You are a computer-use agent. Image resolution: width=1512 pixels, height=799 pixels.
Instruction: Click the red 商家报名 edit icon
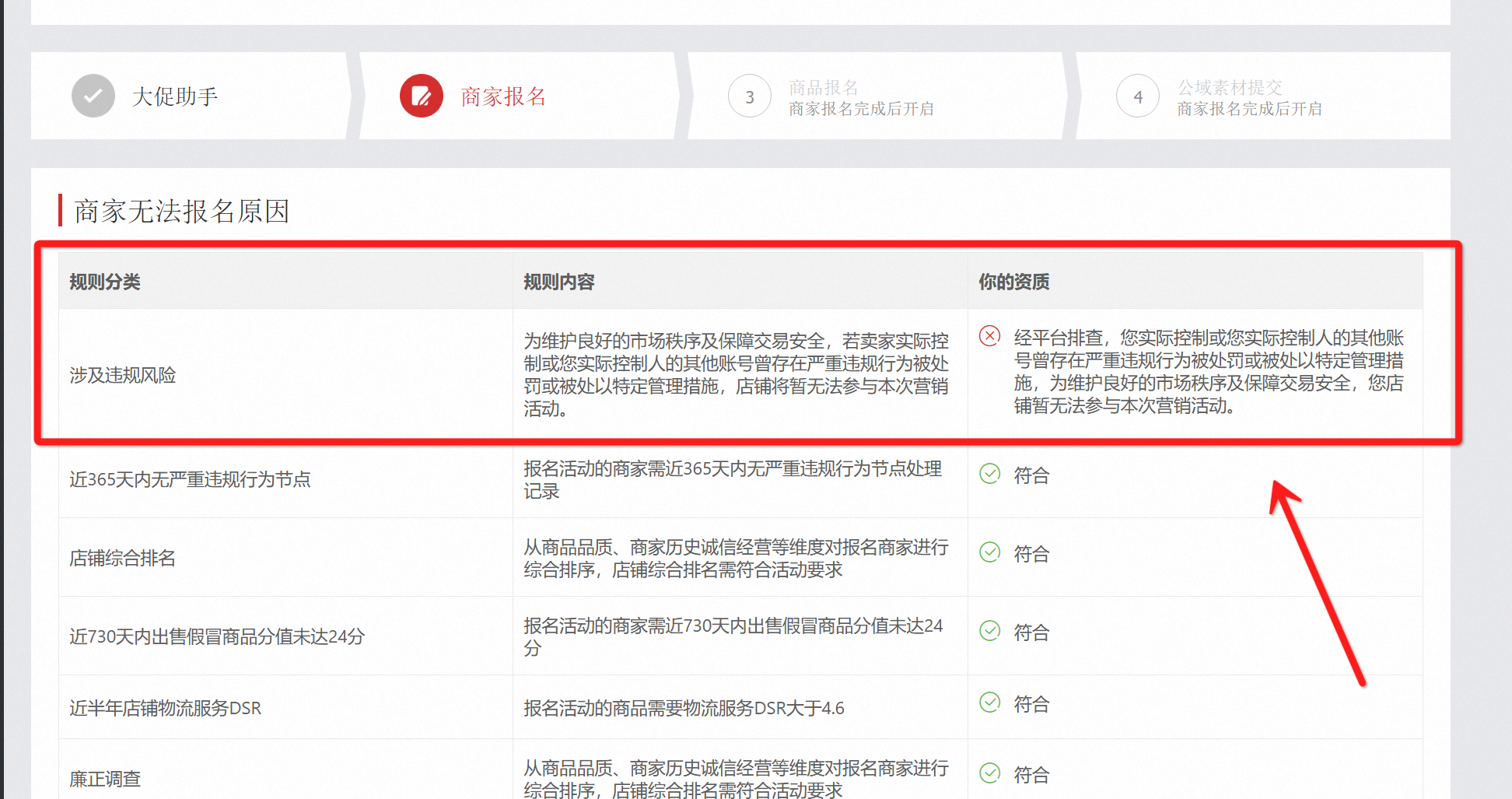click(422, 96)
